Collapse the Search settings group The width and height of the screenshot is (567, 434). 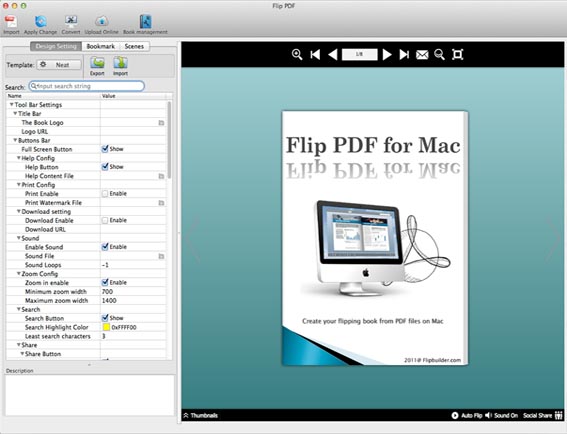tap(19, 309)
